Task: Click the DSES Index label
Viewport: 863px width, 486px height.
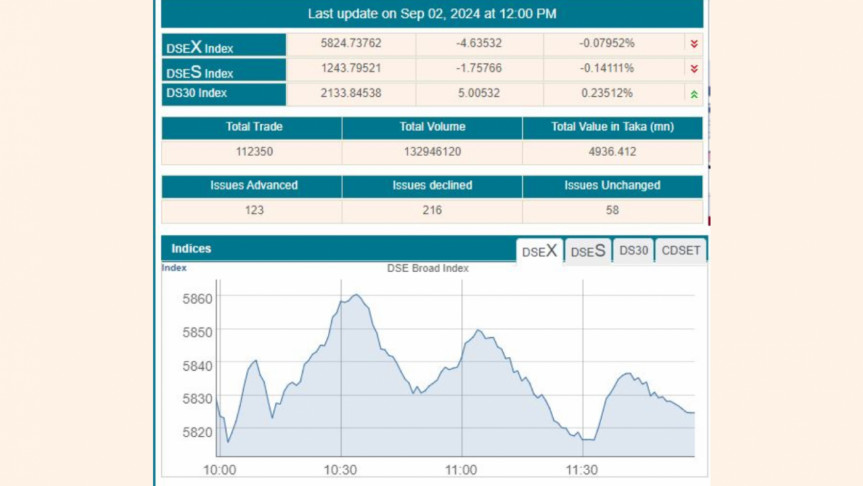Action: (x=200, y=72)
